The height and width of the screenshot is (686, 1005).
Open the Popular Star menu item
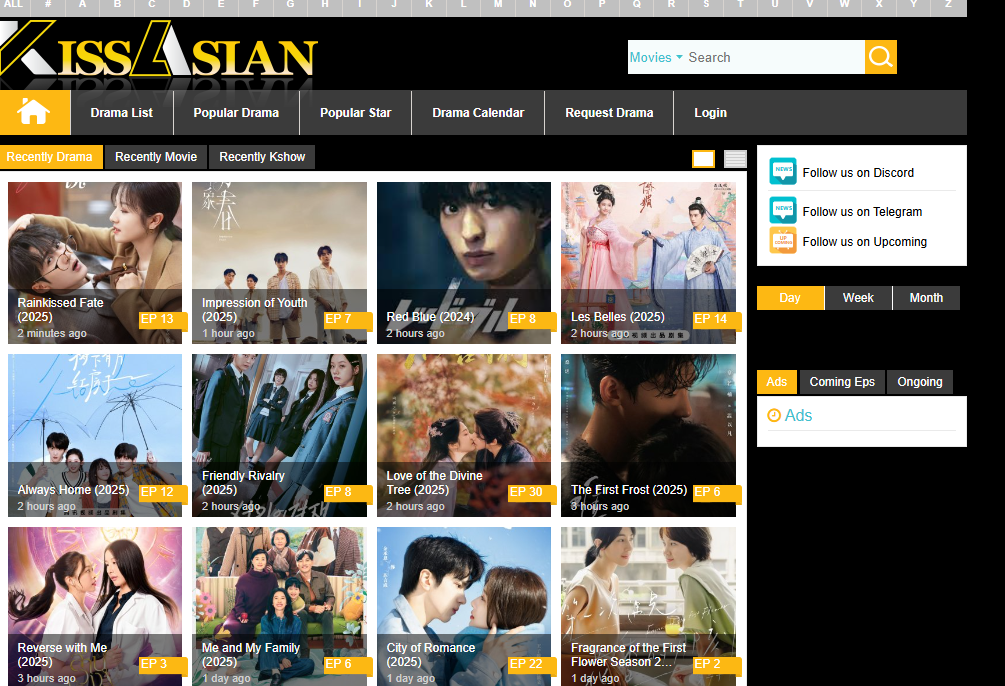(355, 113)
